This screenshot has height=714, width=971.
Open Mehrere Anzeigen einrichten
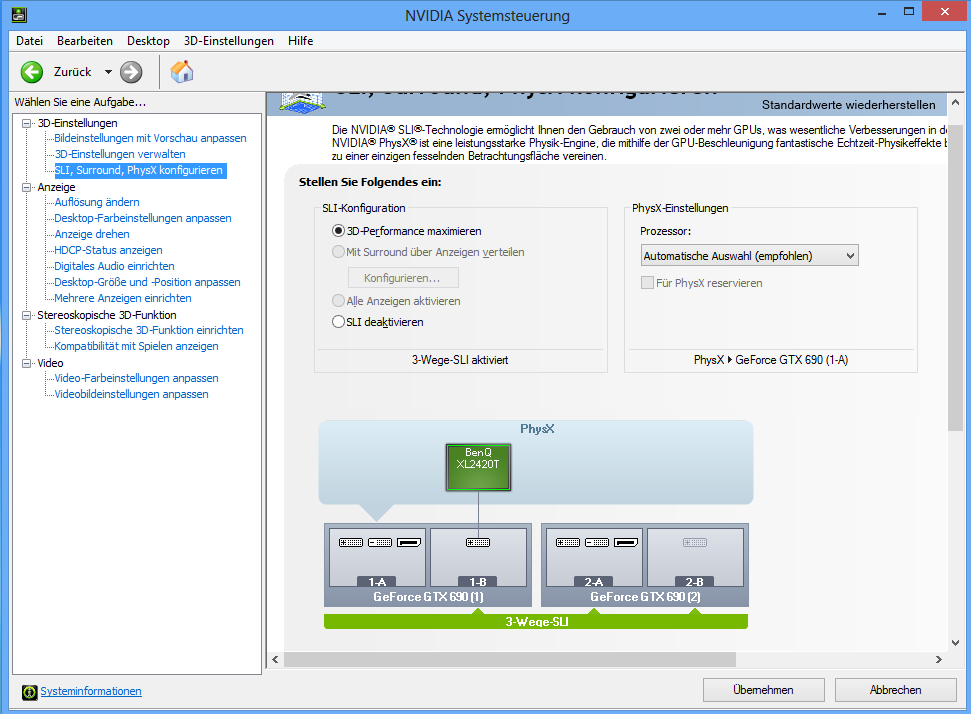click(123, 298)
